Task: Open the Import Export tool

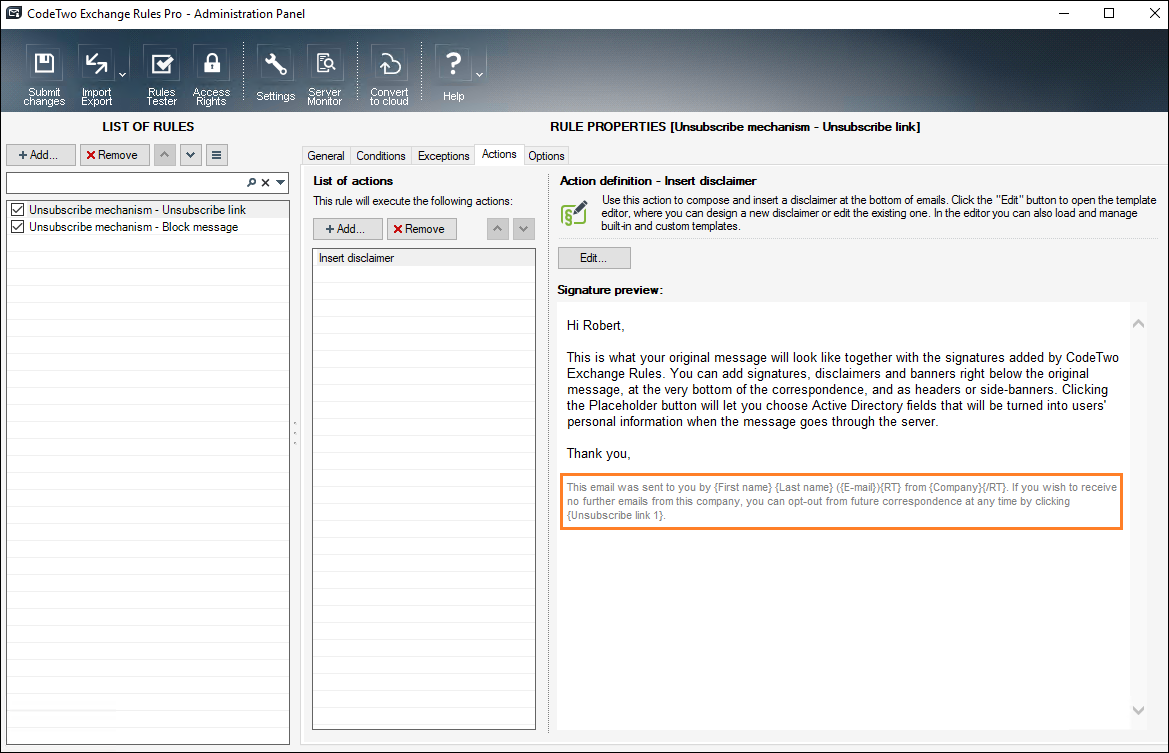Action: pos(96,77)
